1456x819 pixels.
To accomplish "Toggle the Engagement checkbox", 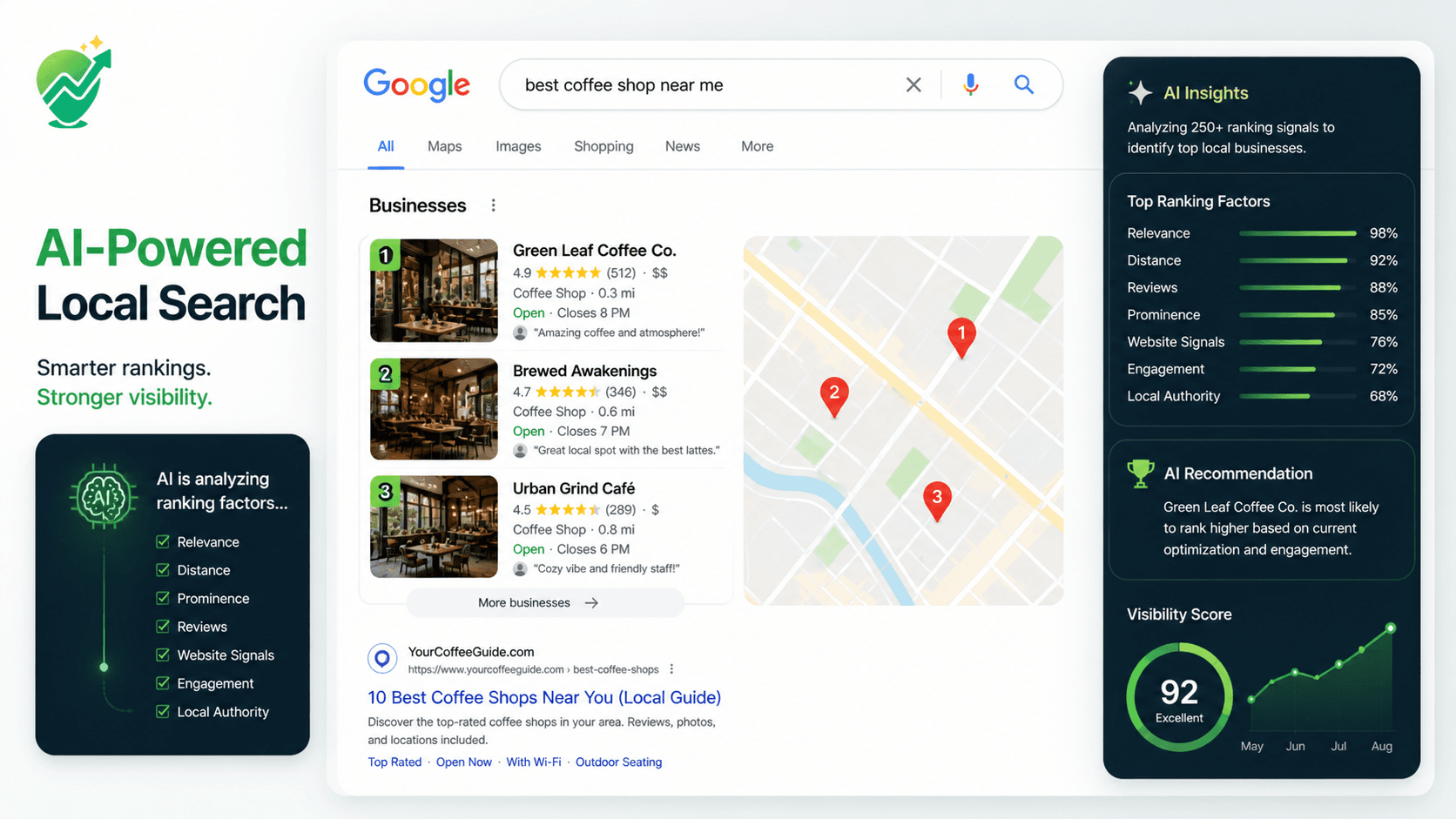I will (x=163, y=683).
